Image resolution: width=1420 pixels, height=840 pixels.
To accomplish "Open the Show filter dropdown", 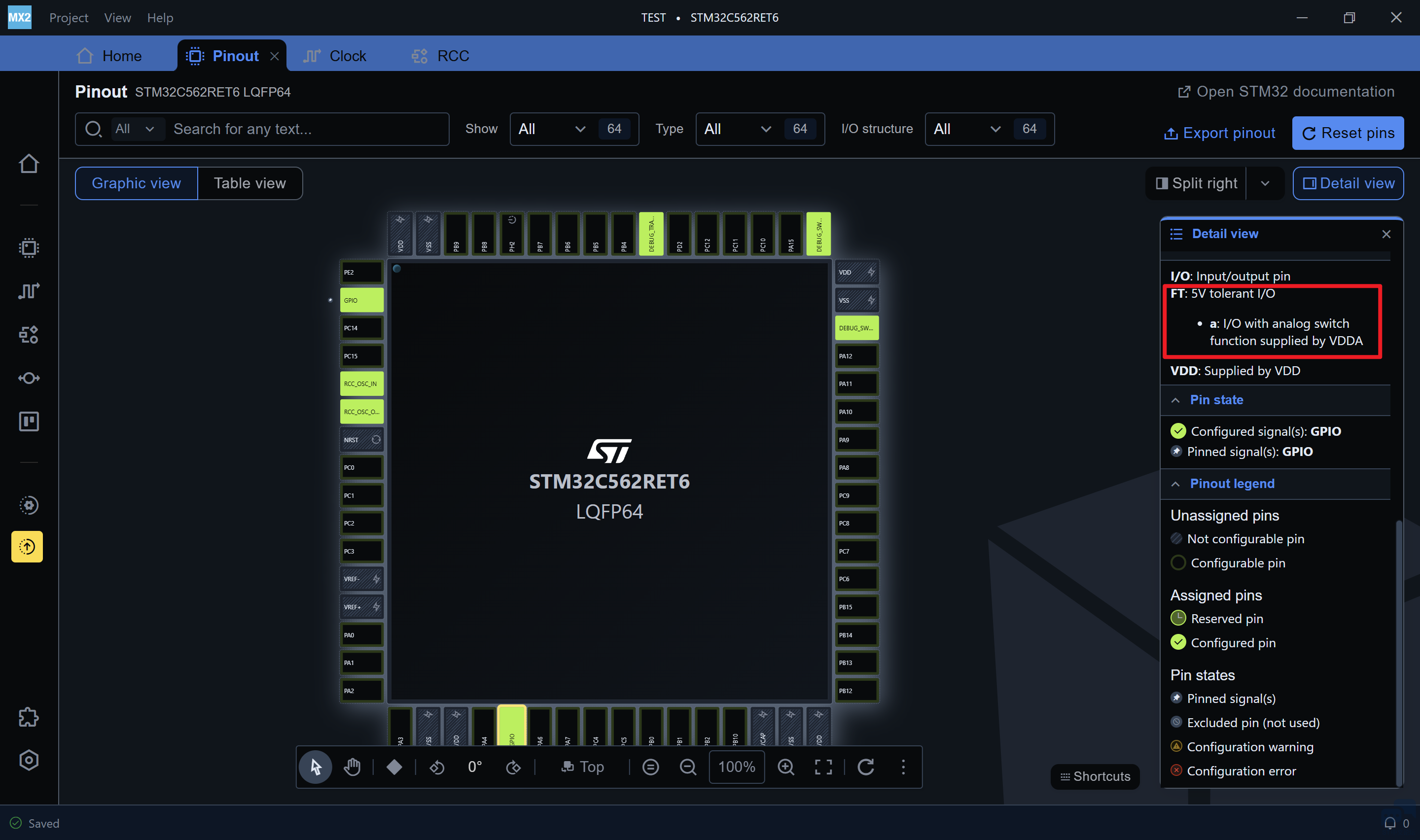I will (574, 129).
